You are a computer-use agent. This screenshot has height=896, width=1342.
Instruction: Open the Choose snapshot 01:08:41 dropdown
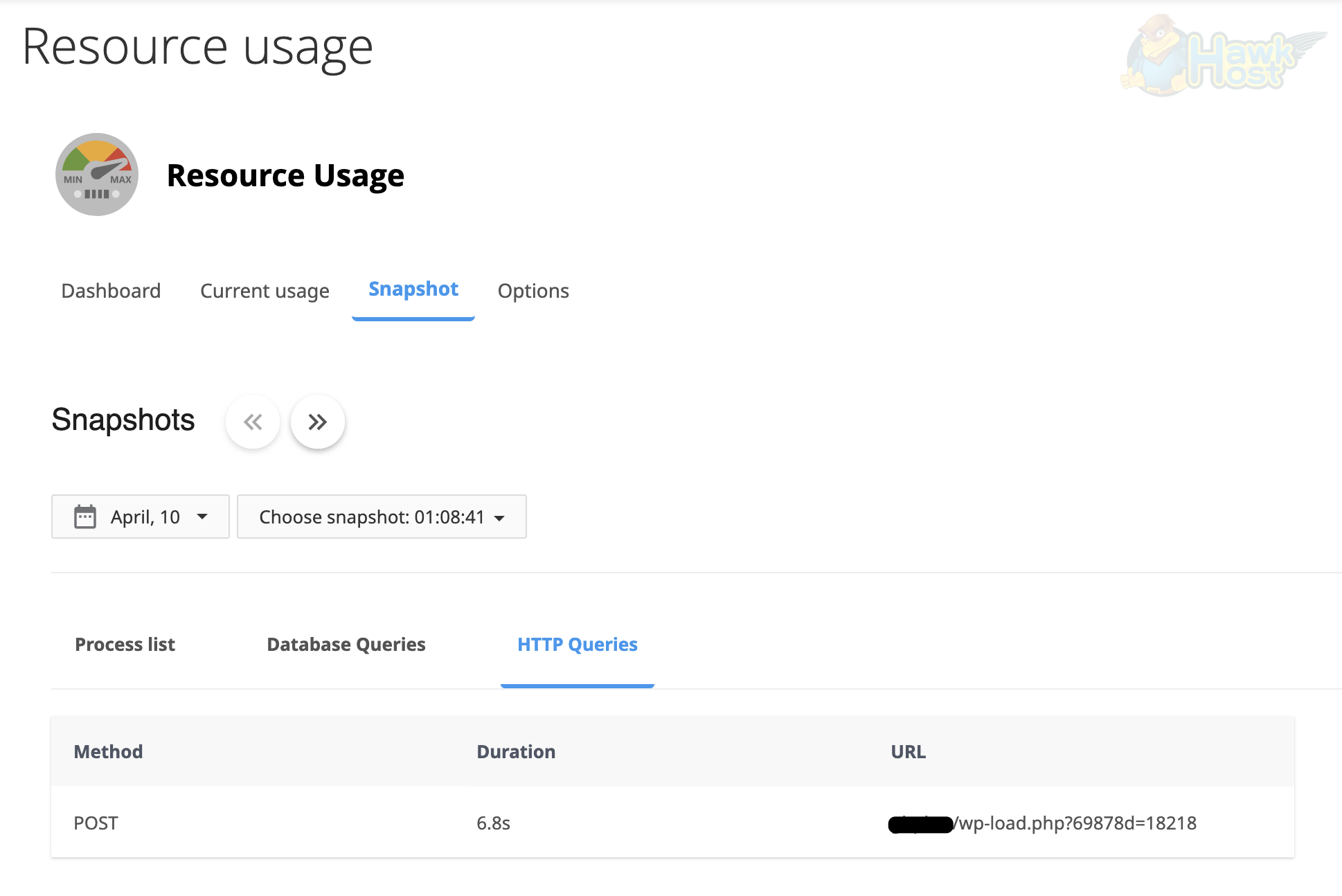click(x=381, y=516)
